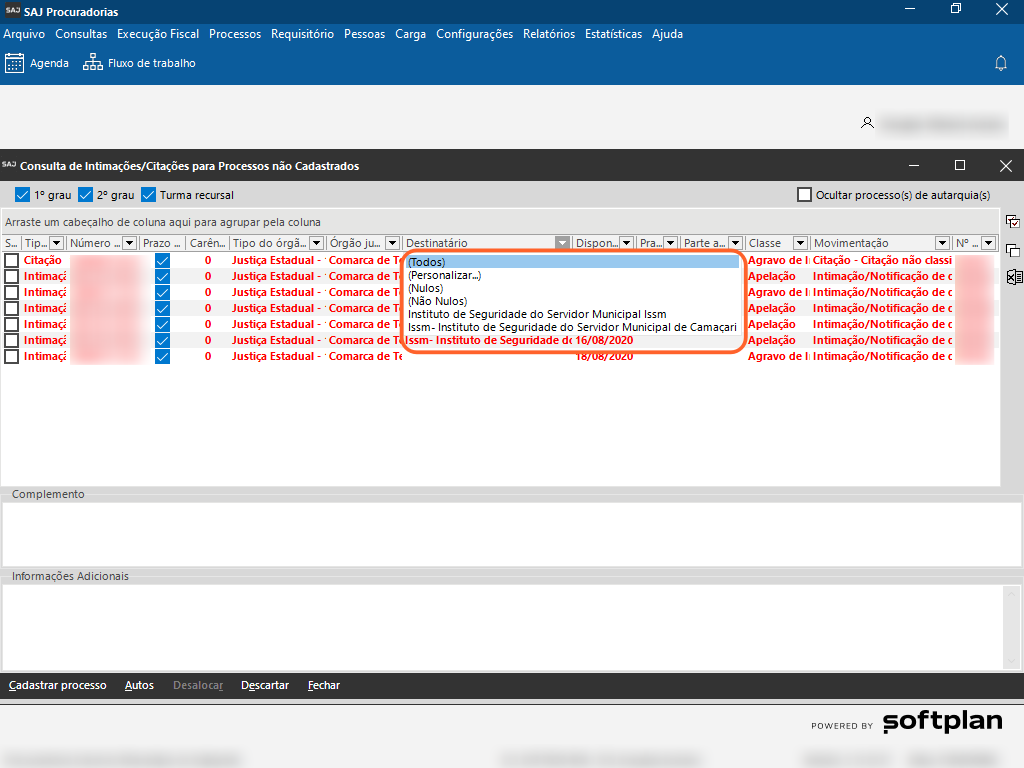Toggle the Turma recursal checkbox

pyautogui.click(x=150, y=195)
